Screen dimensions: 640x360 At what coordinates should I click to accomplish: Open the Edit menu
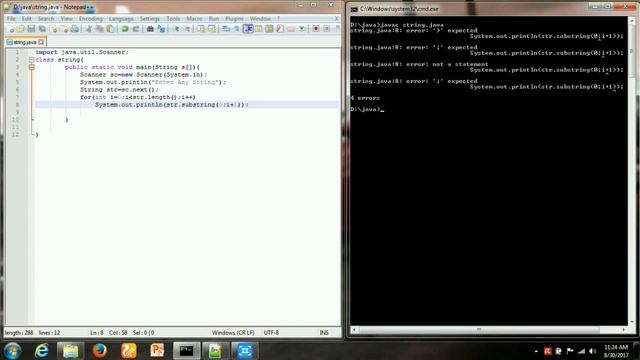27,19
